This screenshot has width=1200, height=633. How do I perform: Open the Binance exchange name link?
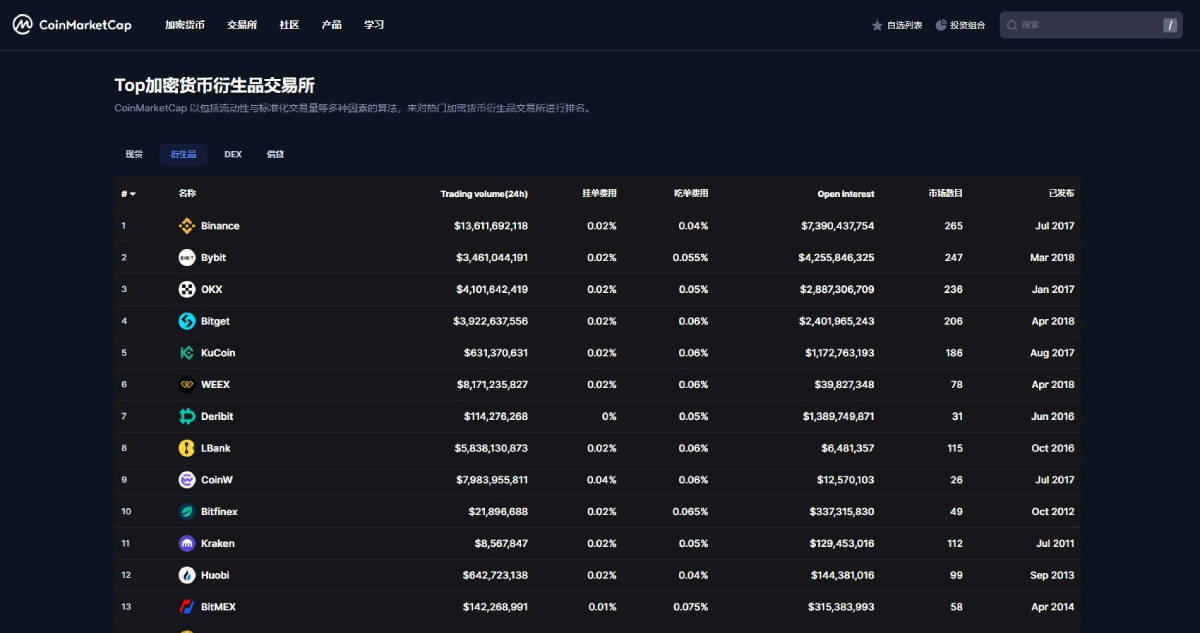click(220, 226)
